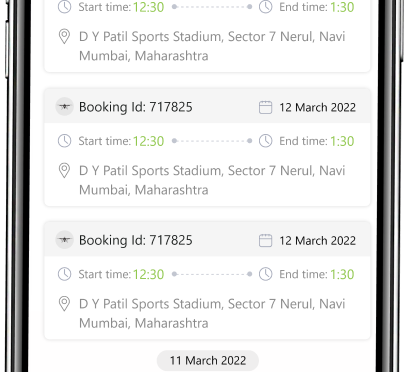Tap the location pin icon in the topmost card

(x=64, y=37)
